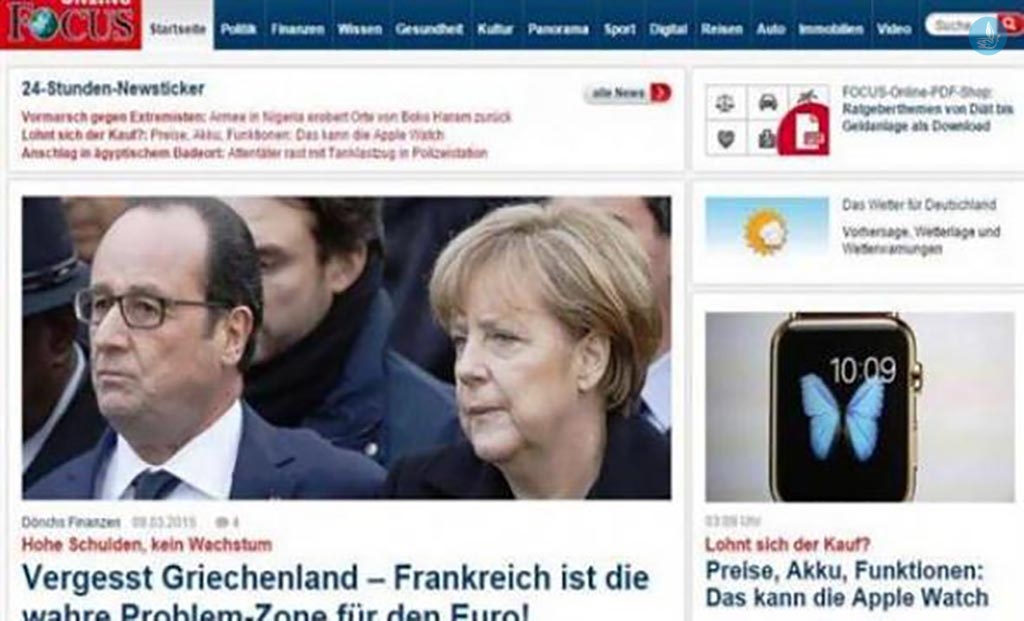1024x621 pixels.
Task: Click the alle News button
Action: (628, 93)
